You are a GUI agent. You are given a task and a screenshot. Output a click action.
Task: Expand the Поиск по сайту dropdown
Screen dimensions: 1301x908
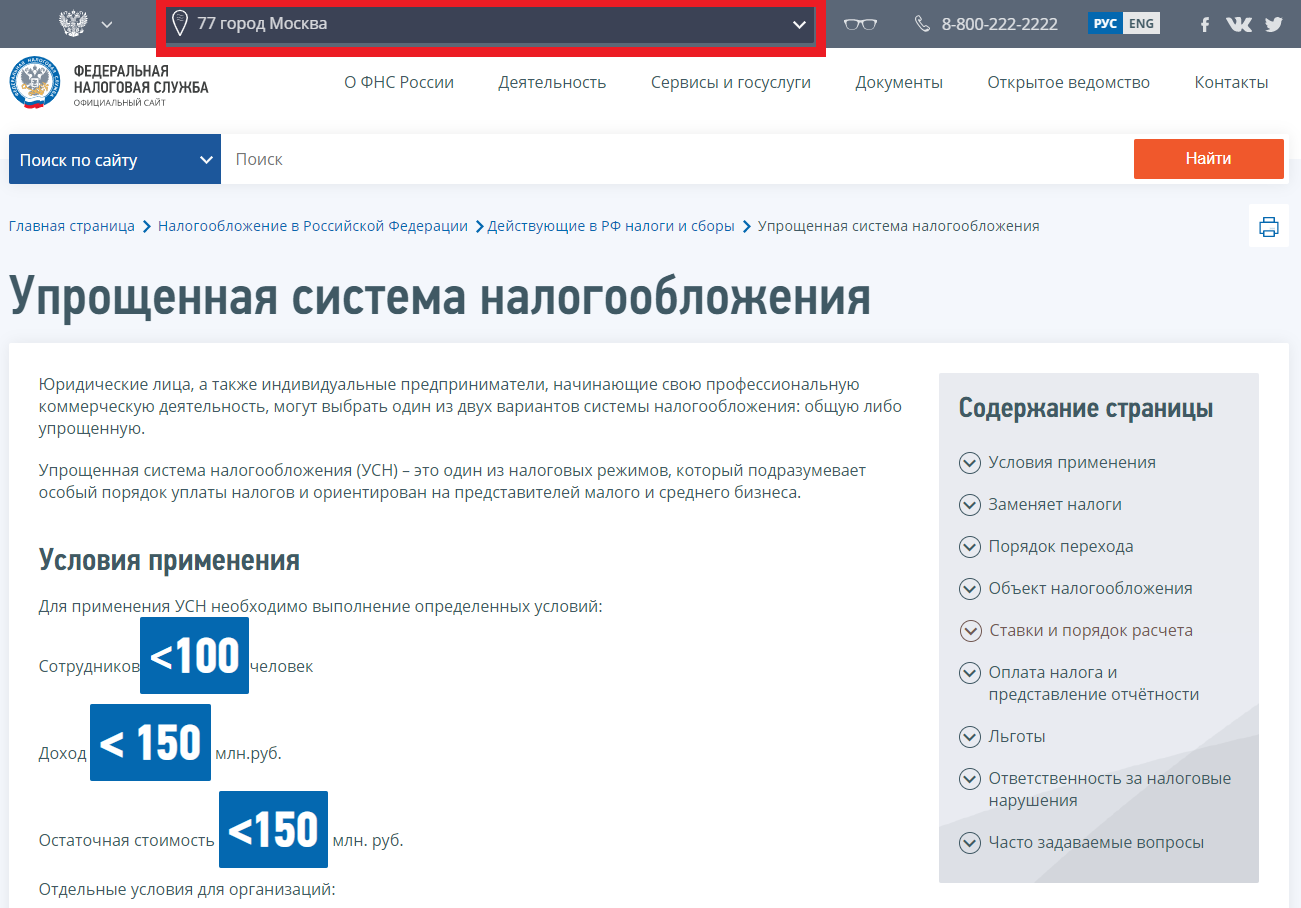click(115, 160)
